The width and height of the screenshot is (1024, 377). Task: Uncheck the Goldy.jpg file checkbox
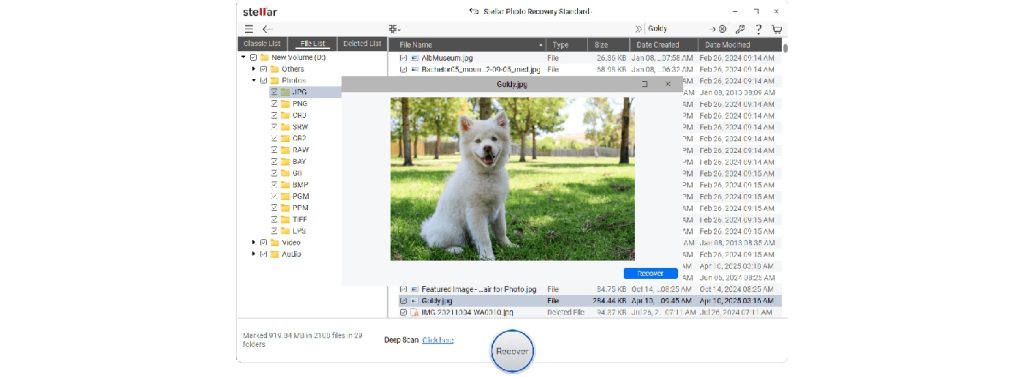404,301
